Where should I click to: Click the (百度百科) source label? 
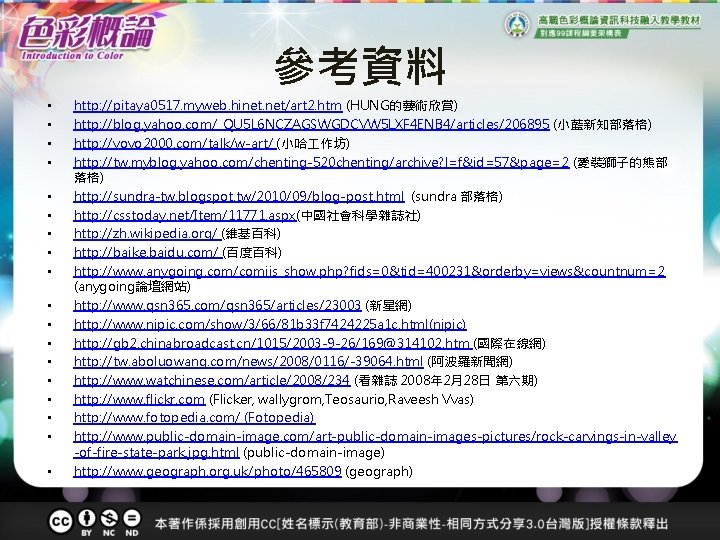pyautogui.click(x=252, y=253)
